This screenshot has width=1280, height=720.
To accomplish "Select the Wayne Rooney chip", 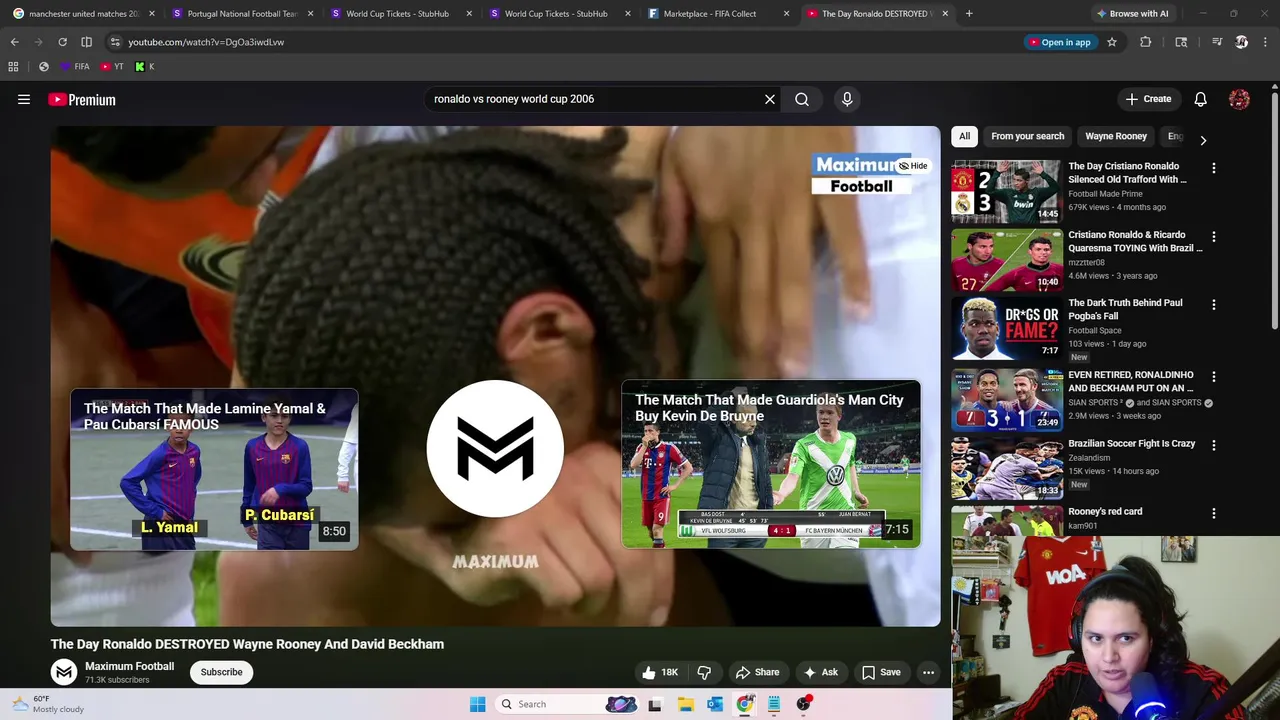I will pyautogui.click(x=1116, y=136).
